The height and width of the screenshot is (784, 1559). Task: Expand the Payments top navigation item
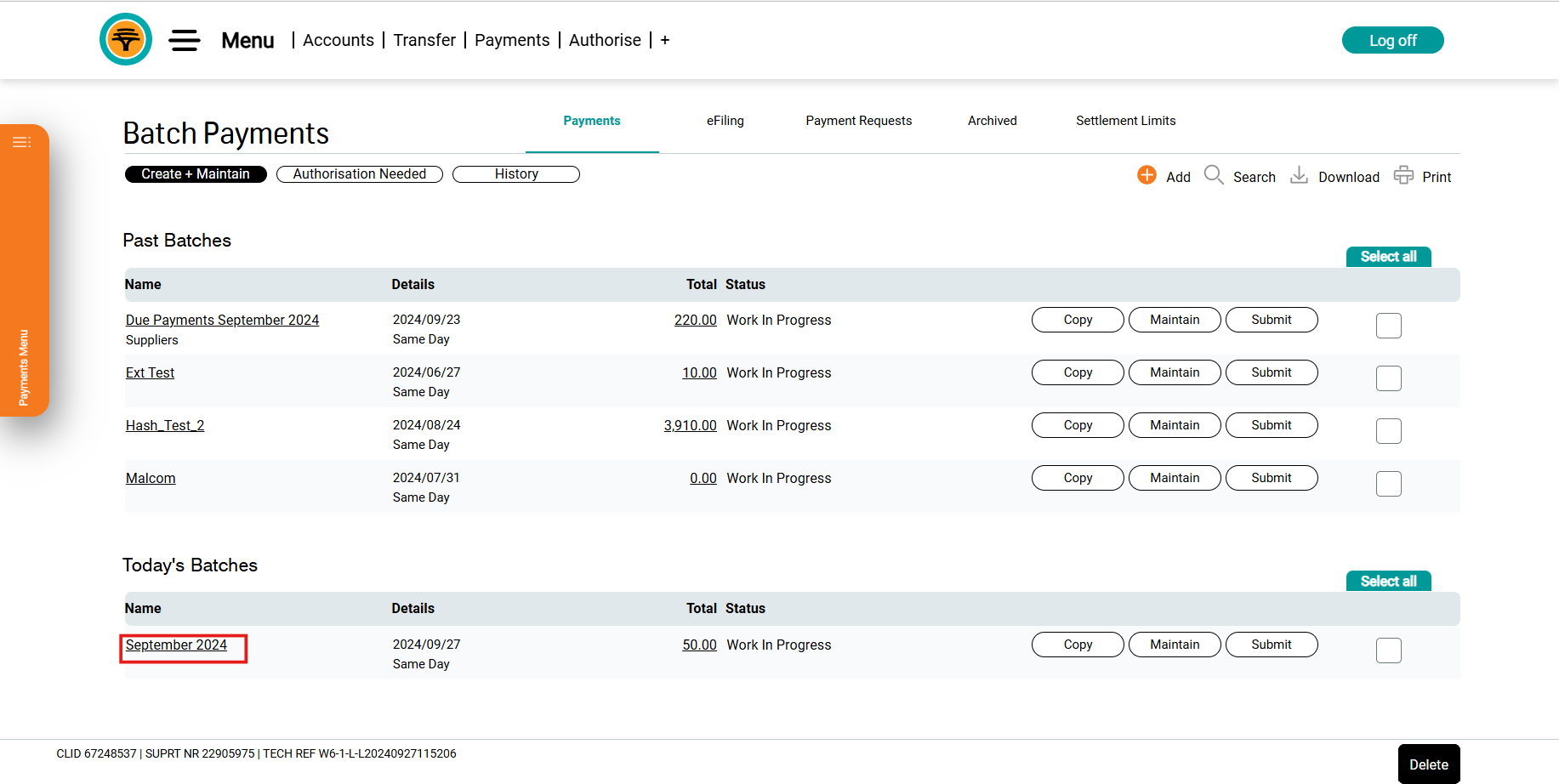pos(511,40)
